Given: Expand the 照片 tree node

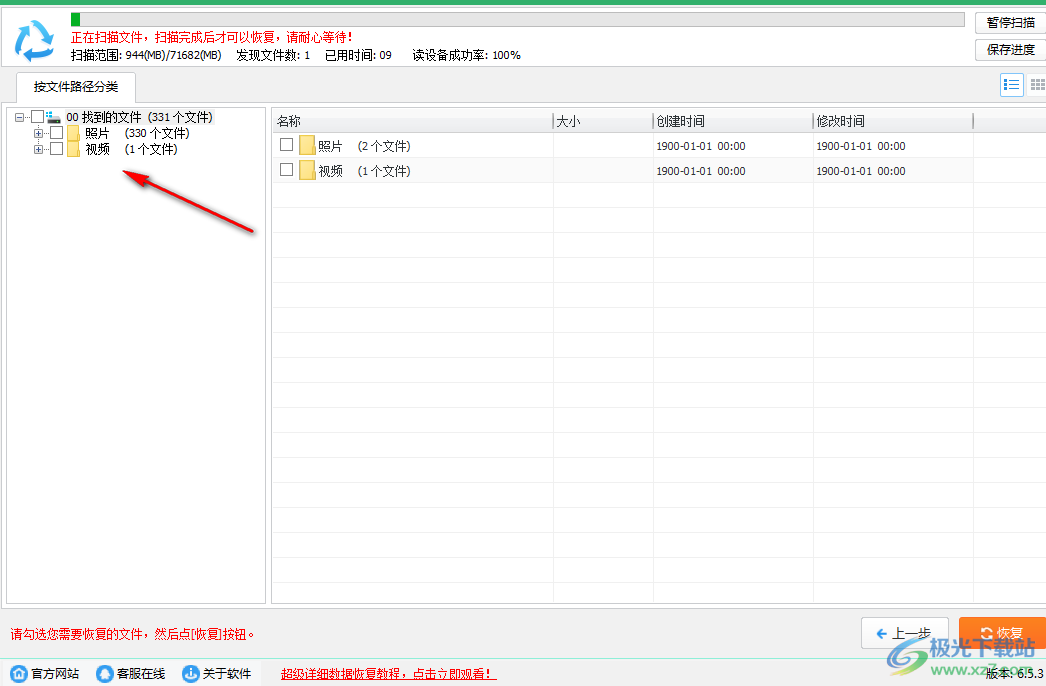Looking at the screenshot, I should (38, 133).
